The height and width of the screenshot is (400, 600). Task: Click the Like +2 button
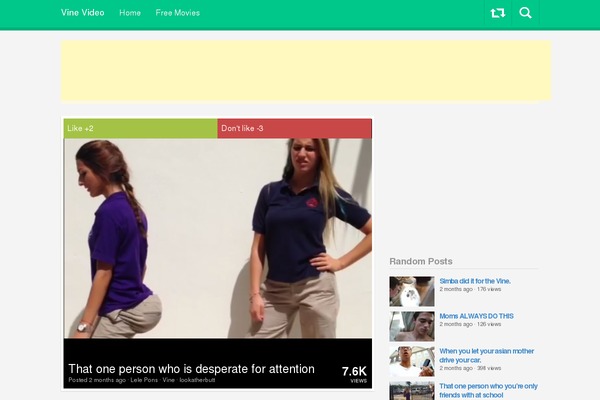[x=140, y=129]
